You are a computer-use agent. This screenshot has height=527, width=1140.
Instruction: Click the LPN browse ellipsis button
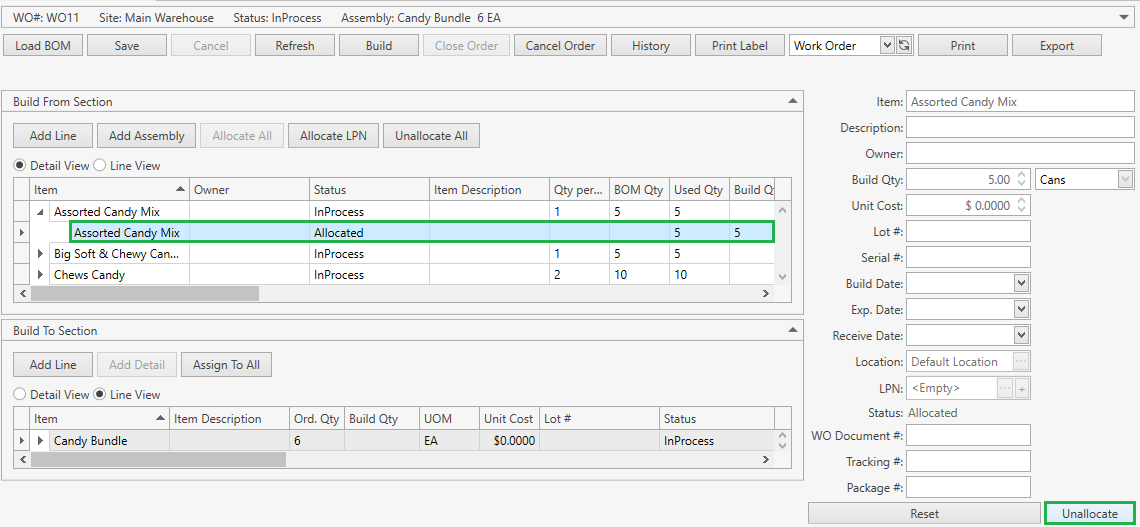click(x=1004, y=388)
